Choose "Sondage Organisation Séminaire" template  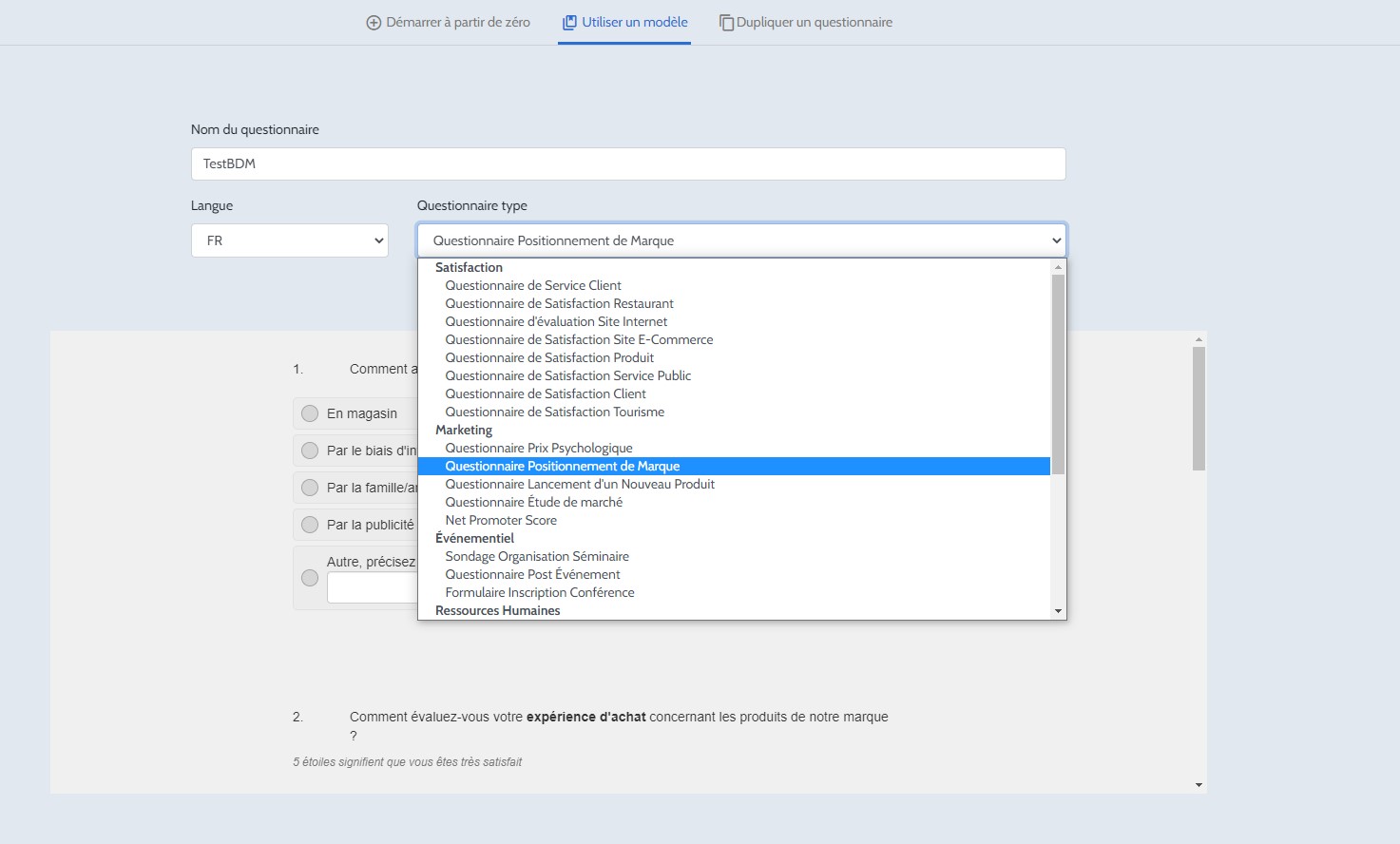(x=537, y=556)
